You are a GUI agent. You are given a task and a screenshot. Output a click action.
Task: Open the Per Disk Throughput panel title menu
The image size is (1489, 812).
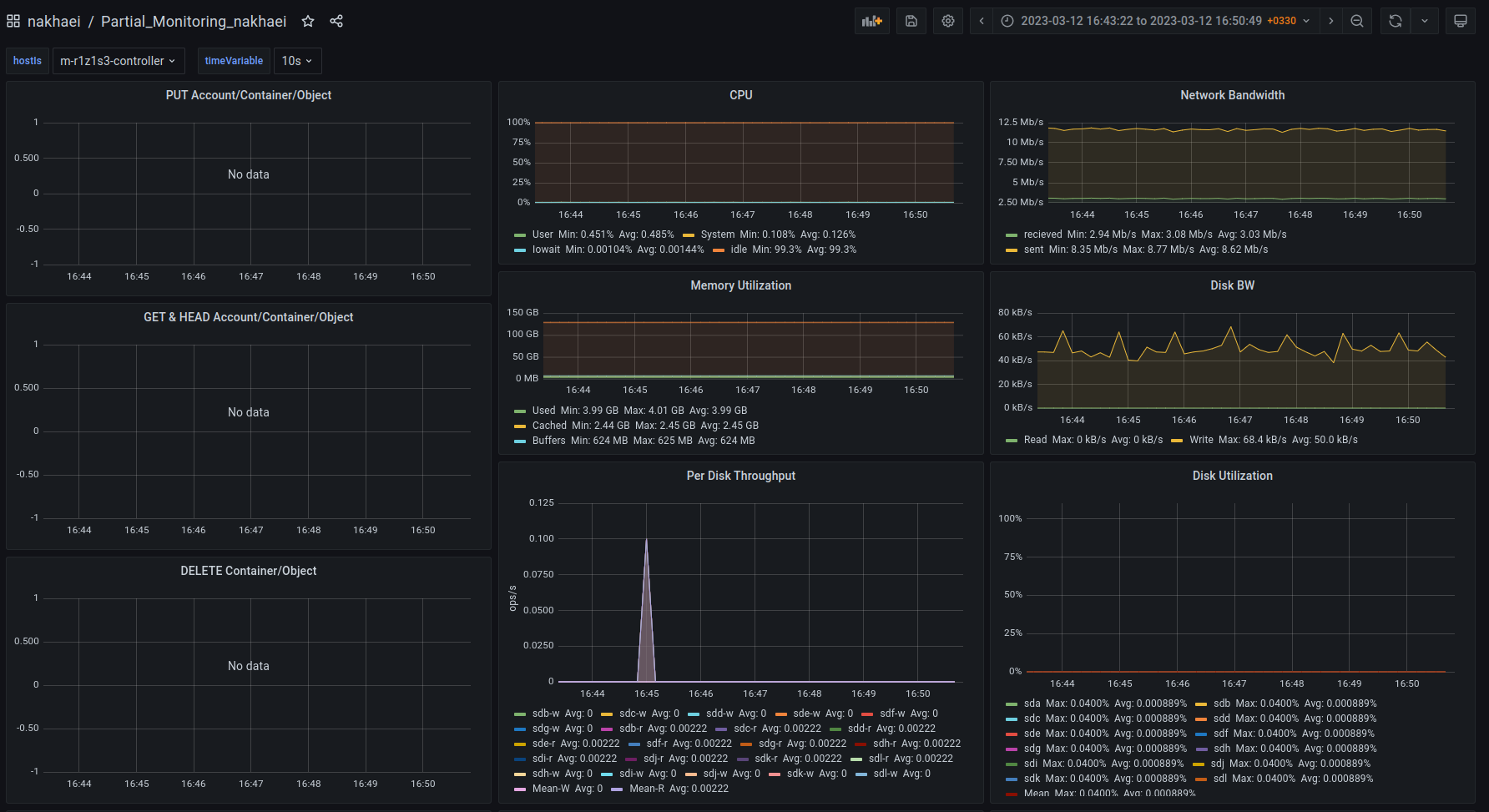point(740,476)
